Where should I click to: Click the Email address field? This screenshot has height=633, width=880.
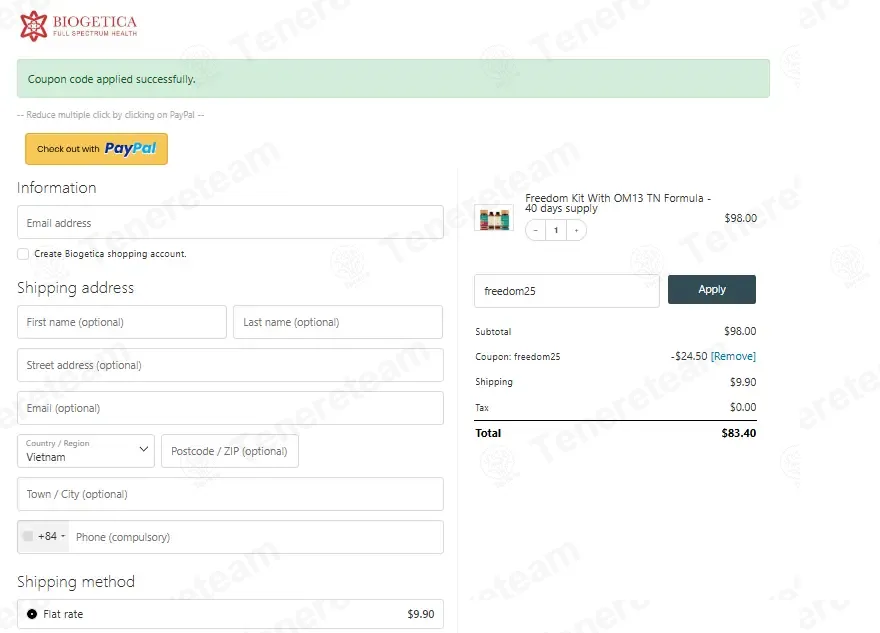[x=230, y=222]
